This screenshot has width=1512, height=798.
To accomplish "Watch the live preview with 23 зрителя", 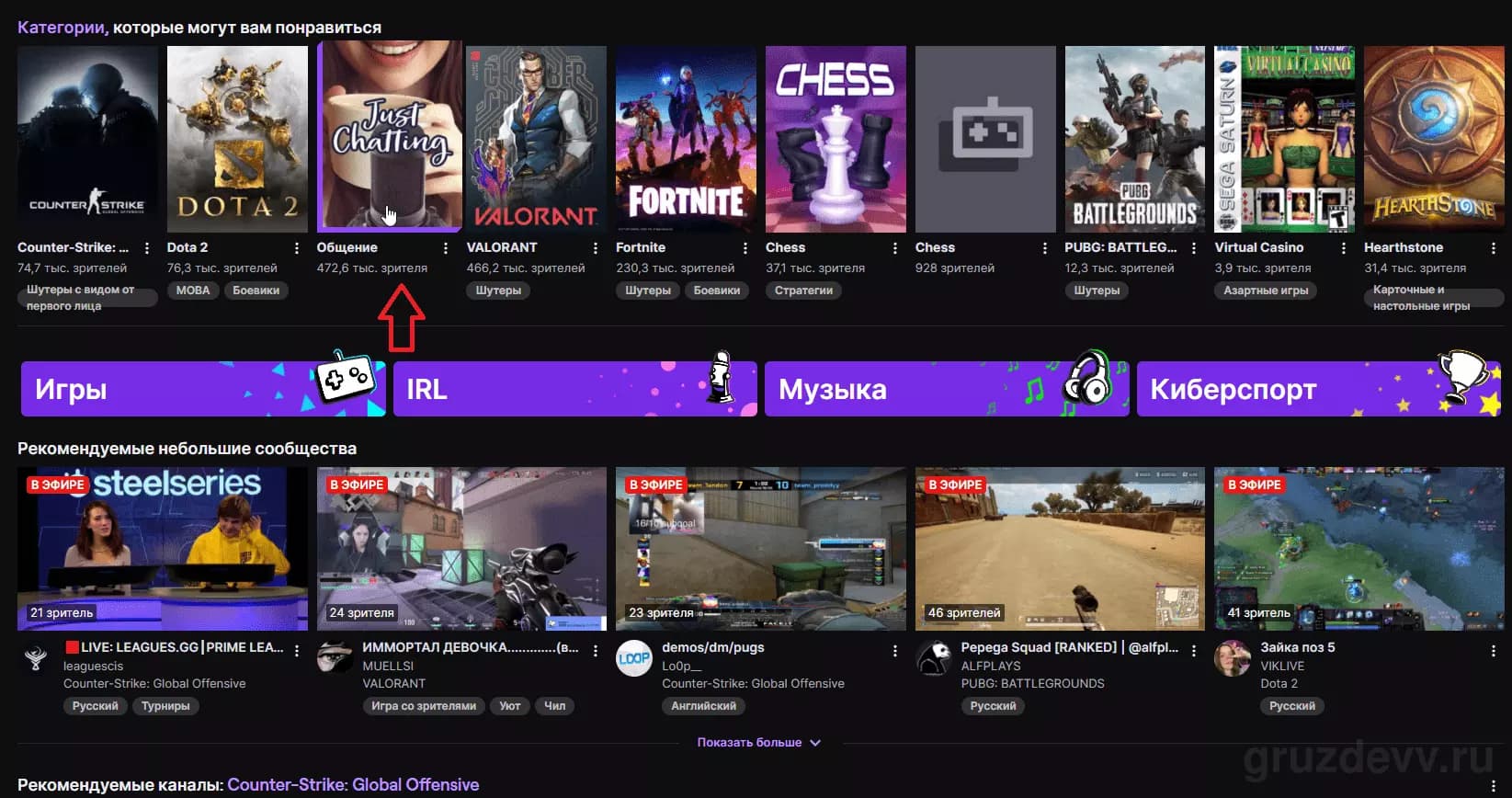I will coord(761,549).
